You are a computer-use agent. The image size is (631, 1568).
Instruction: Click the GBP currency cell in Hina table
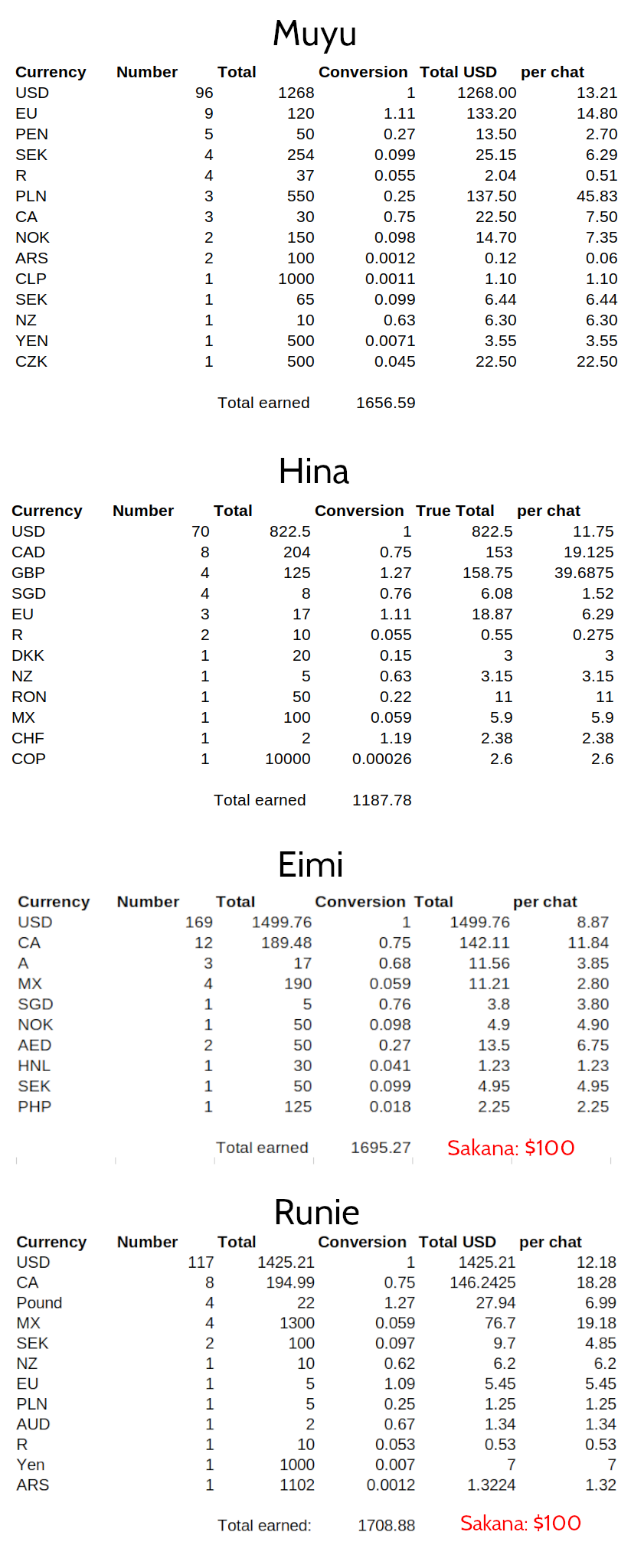28,573
